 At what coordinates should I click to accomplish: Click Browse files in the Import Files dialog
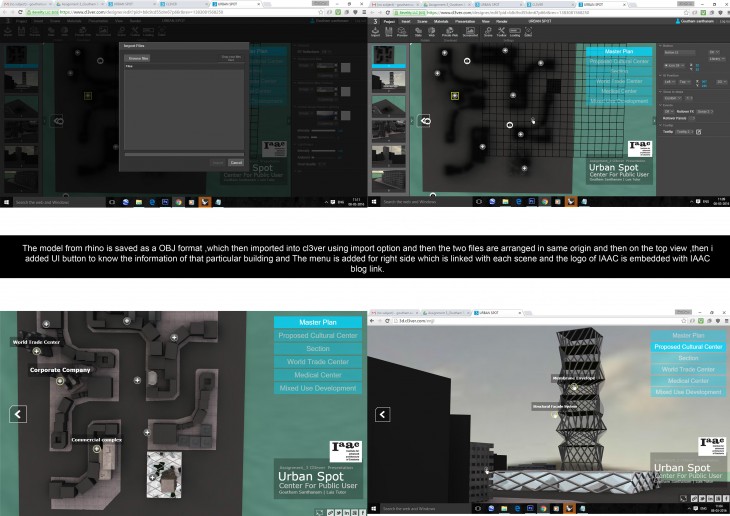point(135,59)
